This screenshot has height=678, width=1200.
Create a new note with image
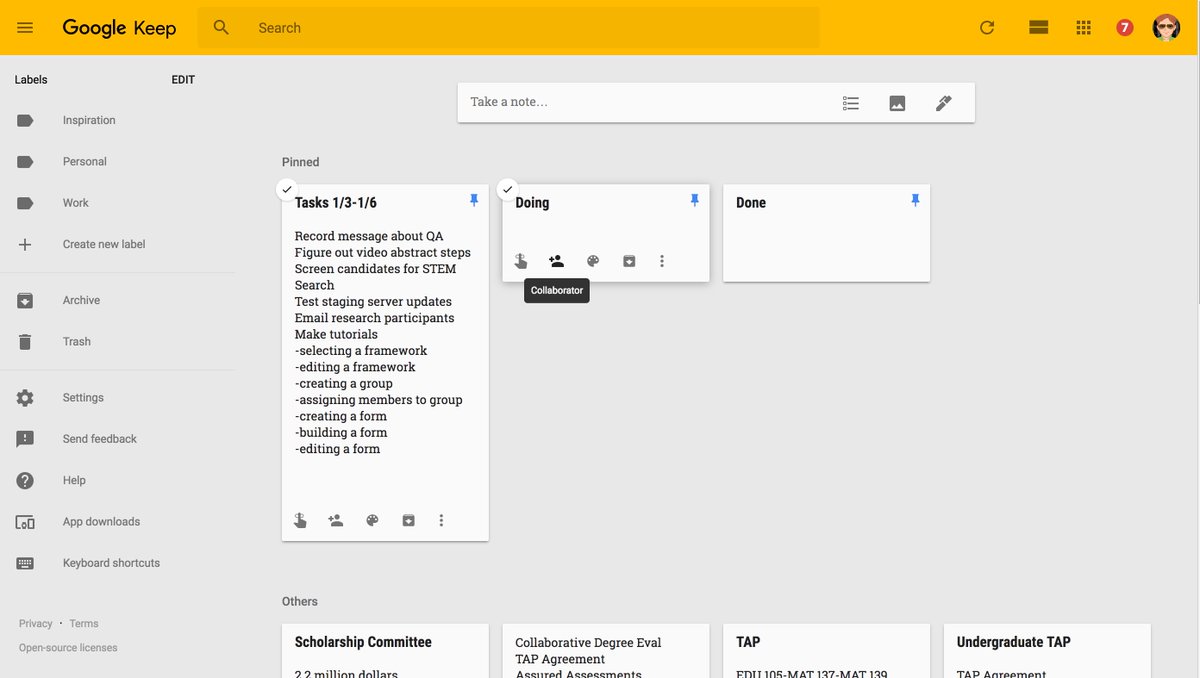pyautogui.click(x=897, y=103)
